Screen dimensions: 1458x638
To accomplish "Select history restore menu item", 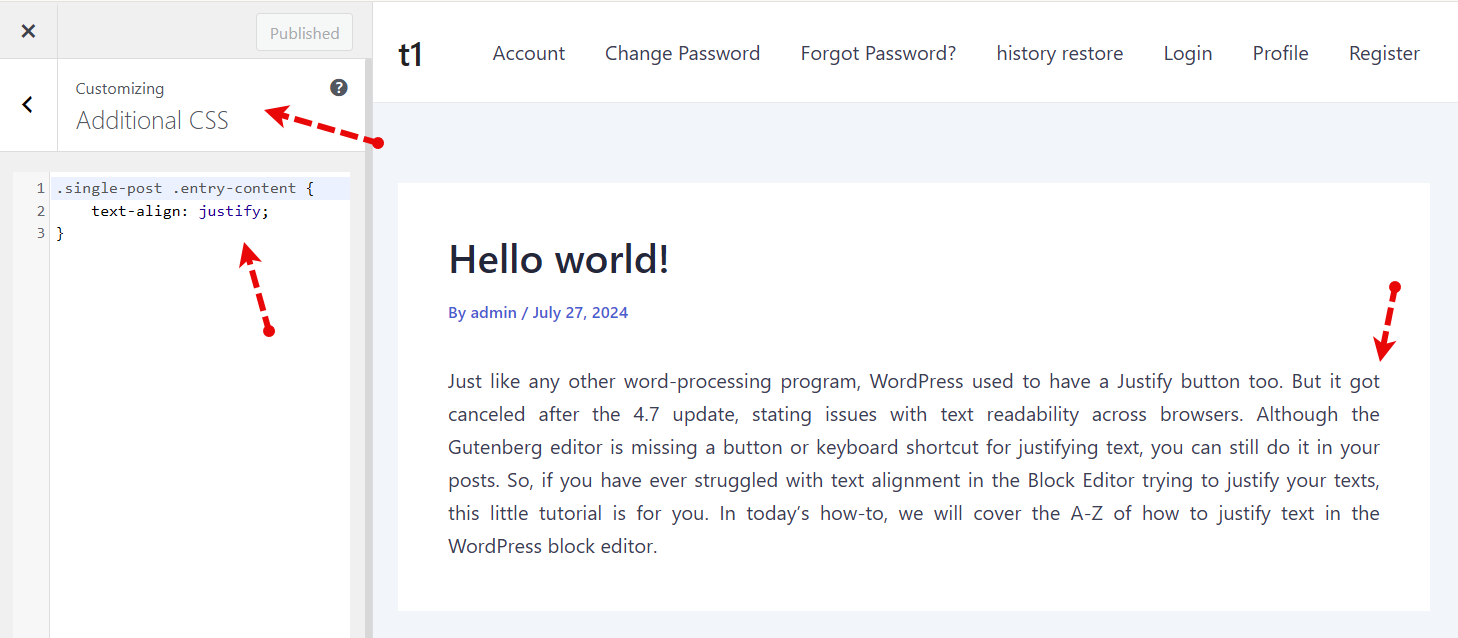I will pyautogui.click(x=1059, y=54).
